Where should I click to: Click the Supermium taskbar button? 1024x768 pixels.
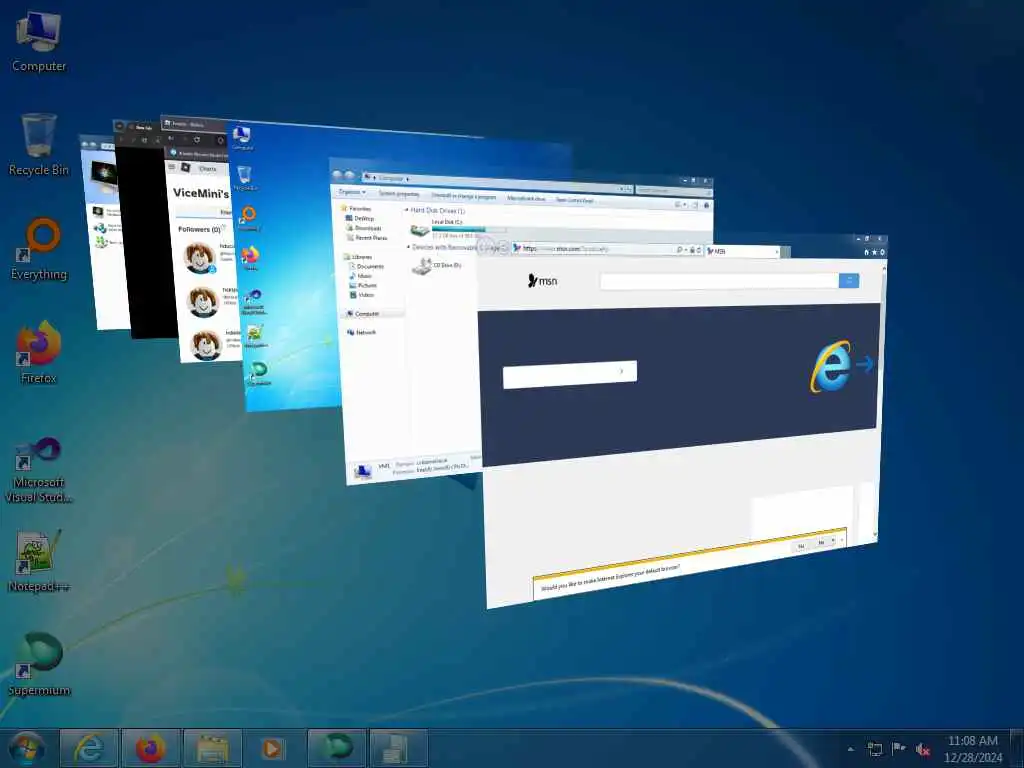[337, 748]
